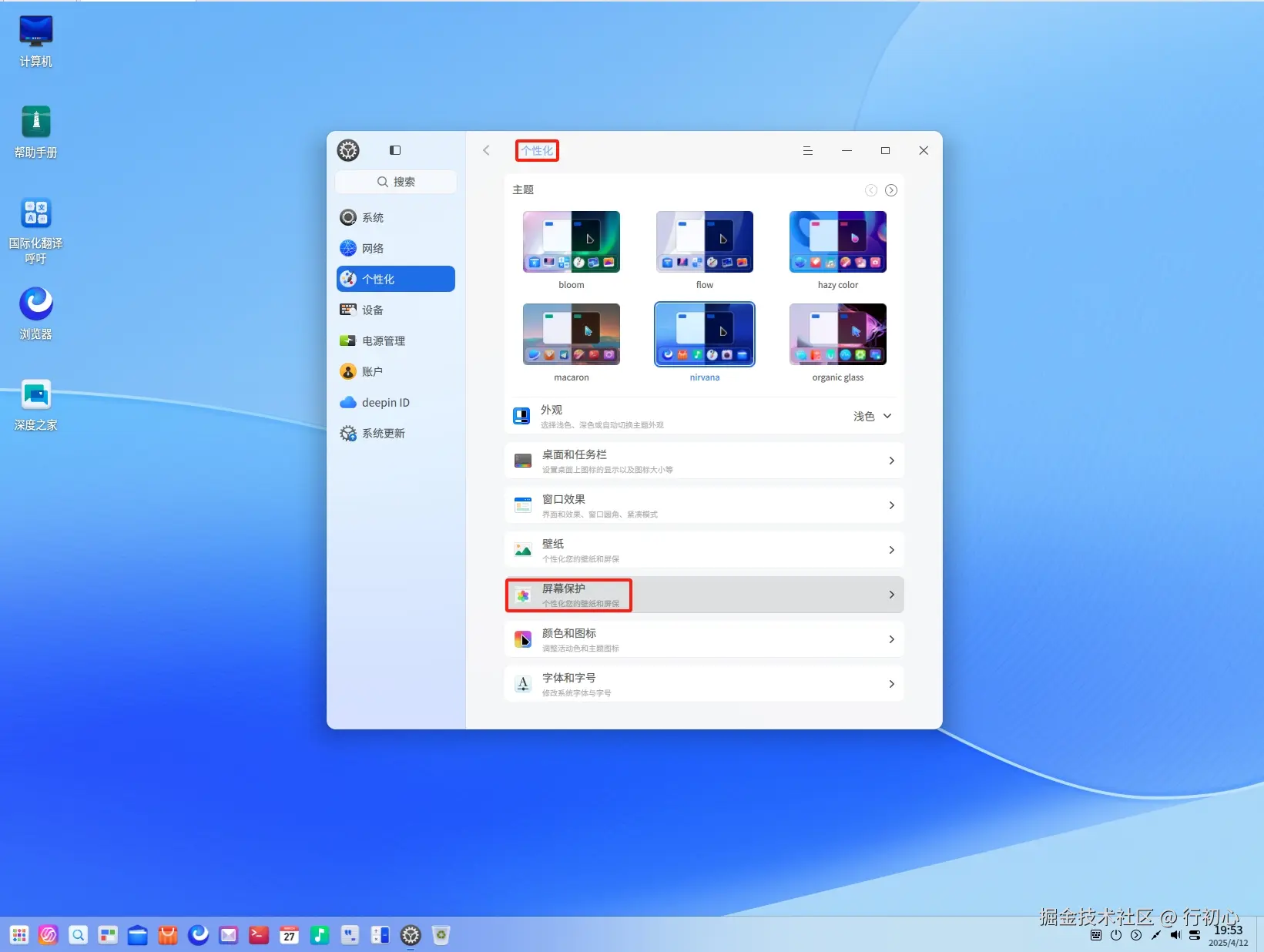The image size is (1264, 952).
Task: Open the trash bin in the taskbar
Action: (x=441, y=935)
